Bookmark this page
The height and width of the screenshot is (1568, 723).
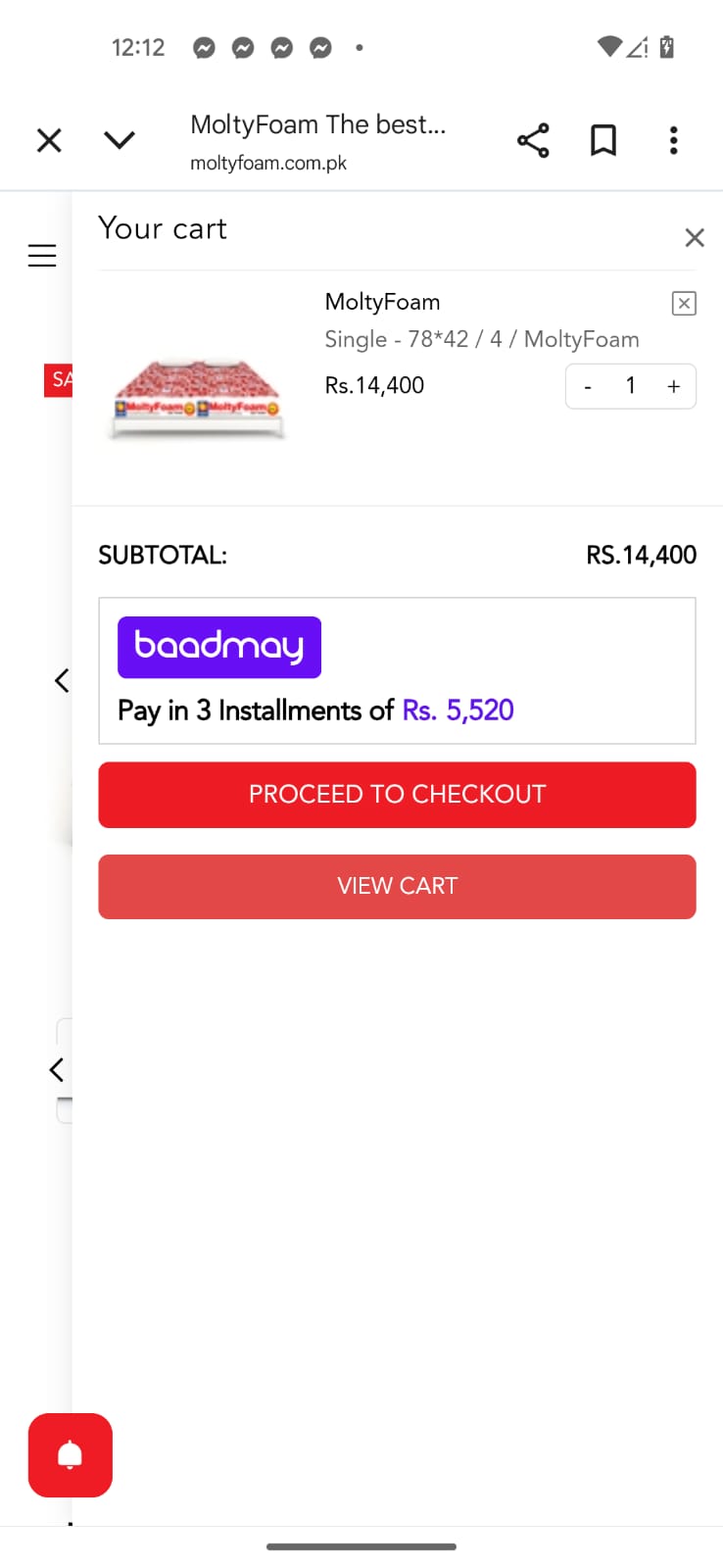click(603, 140)
